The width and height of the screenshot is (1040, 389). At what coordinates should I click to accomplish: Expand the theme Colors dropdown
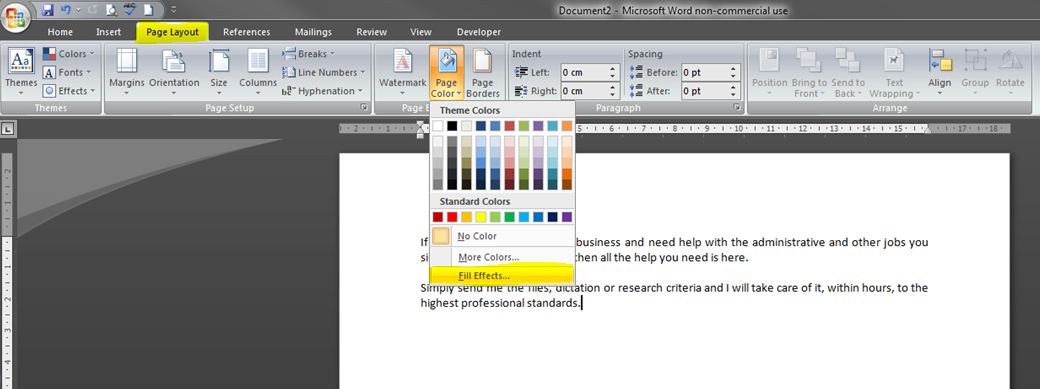69,54
